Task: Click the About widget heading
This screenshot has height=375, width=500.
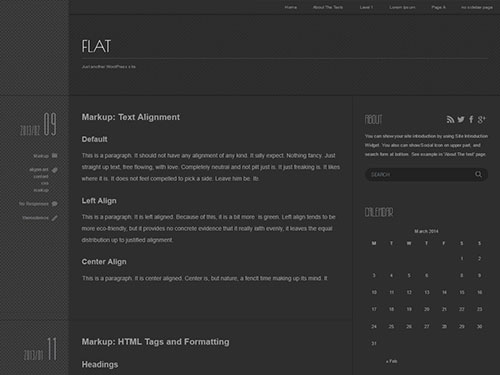Action: [x=373, y=119]
